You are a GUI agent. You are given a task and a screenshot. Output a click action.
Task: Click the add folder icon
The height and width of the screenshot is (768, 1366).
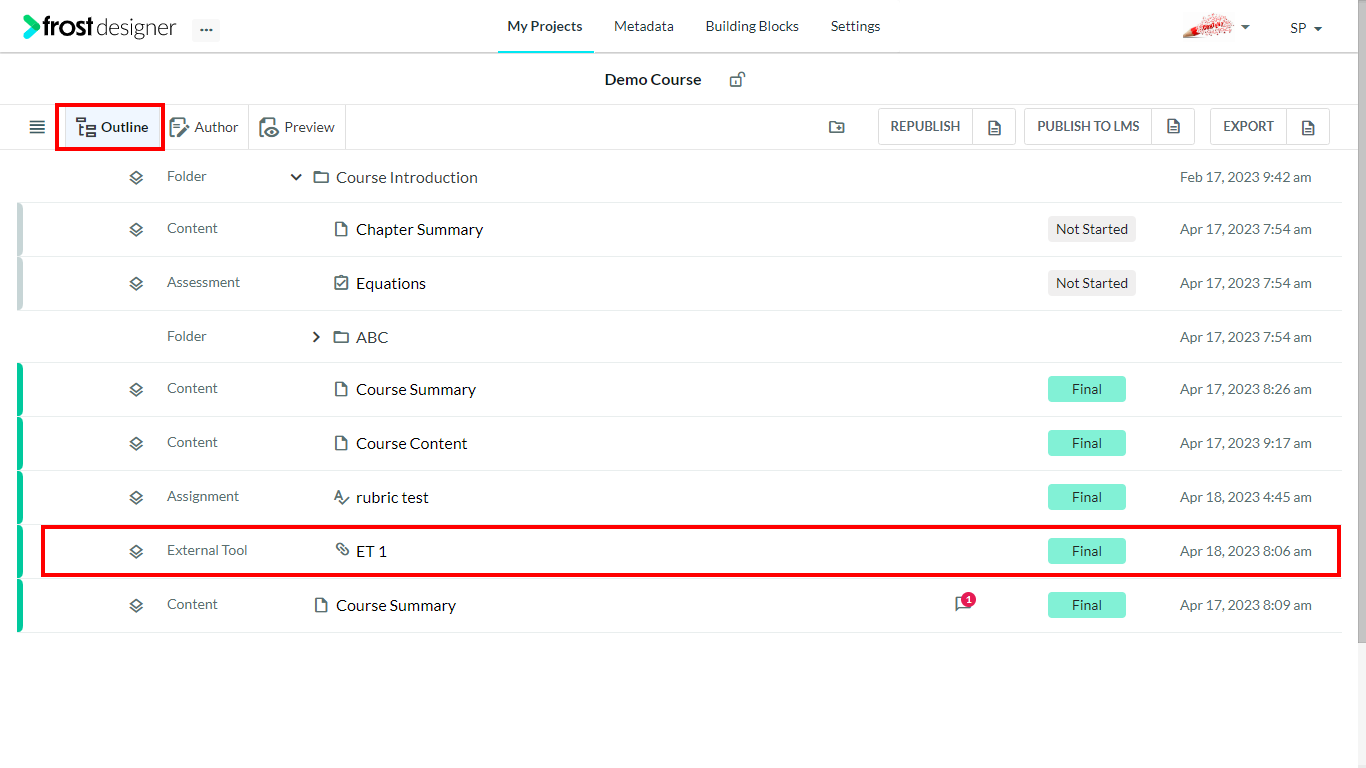pyautogui.click(x=837, y=127)
